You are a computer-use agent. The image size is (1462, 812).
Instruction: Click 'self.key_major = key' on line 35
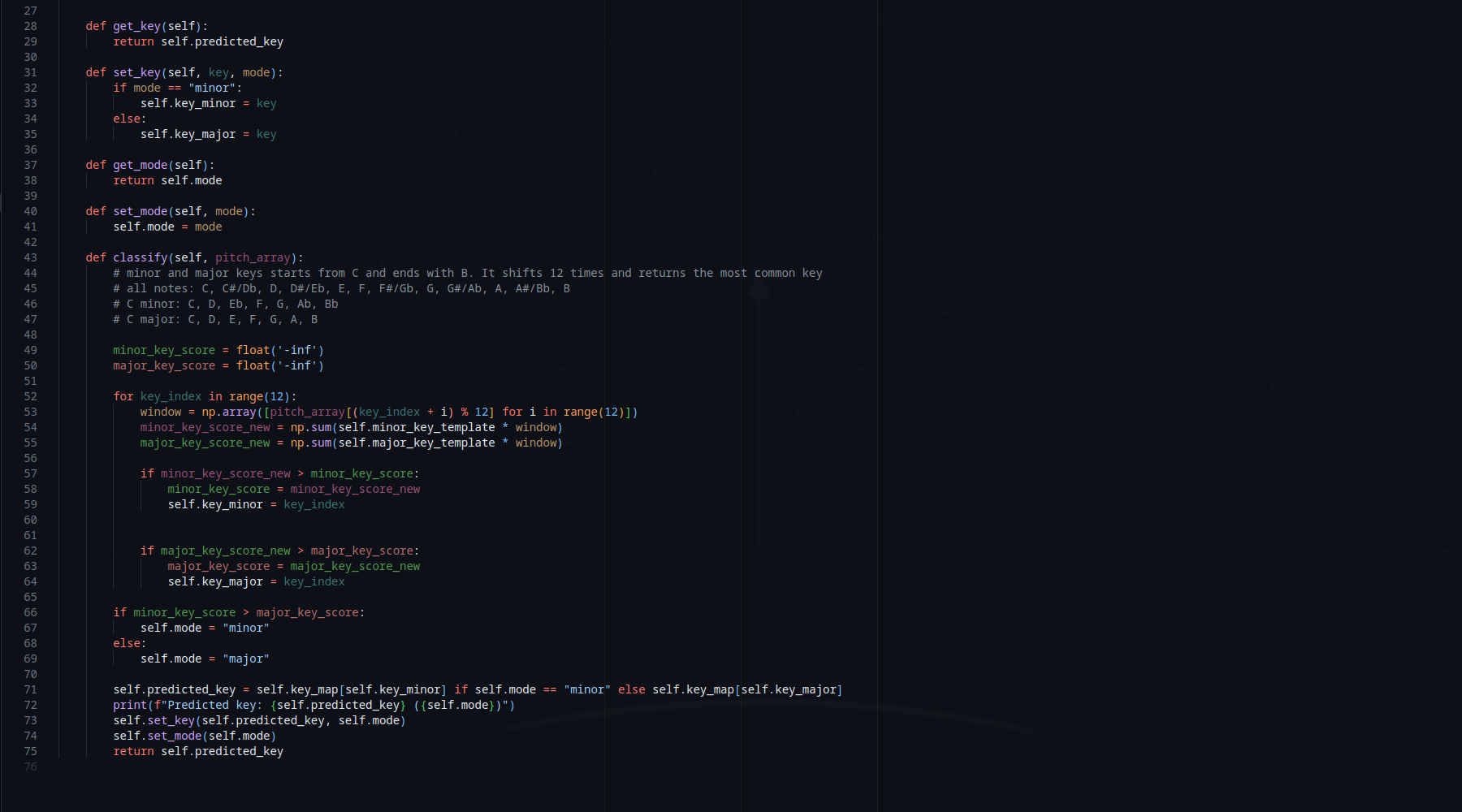pos(209,134)
